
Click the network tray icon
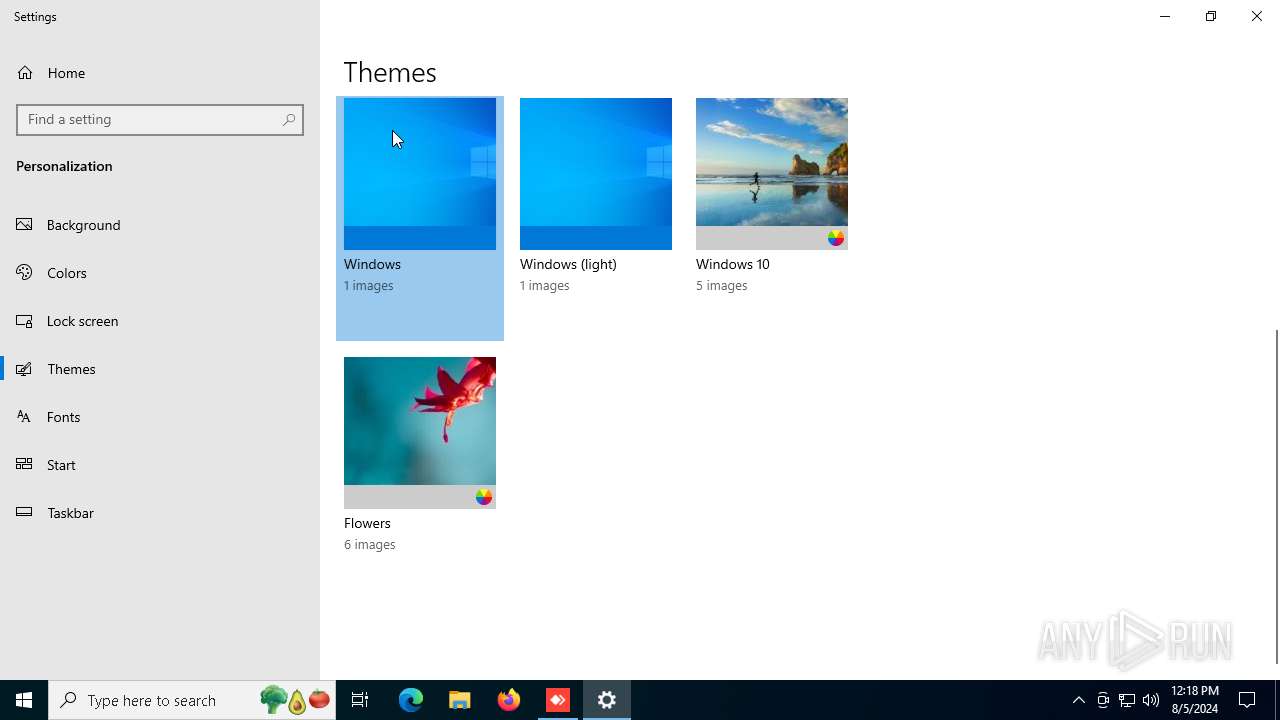(x=1127, y=700)
